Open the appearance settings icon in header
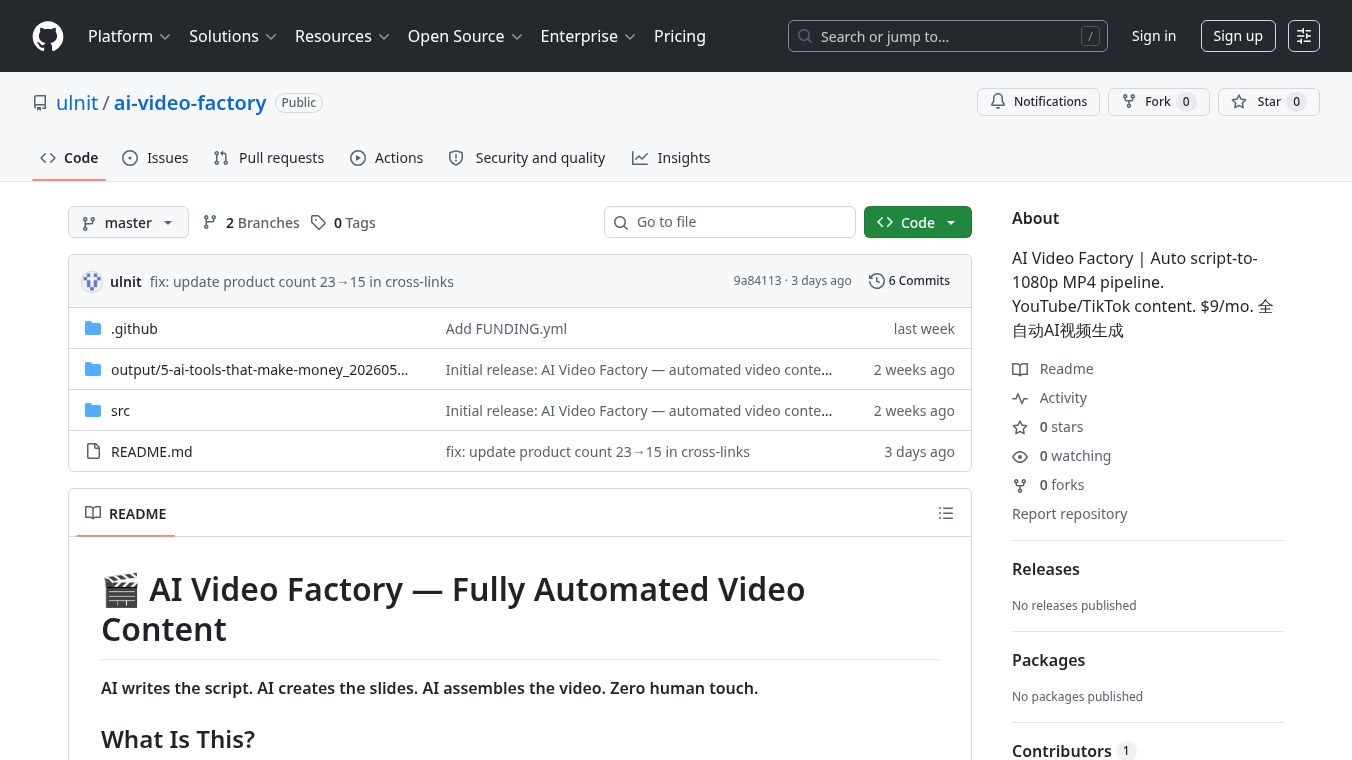 tap(1304, 36)
